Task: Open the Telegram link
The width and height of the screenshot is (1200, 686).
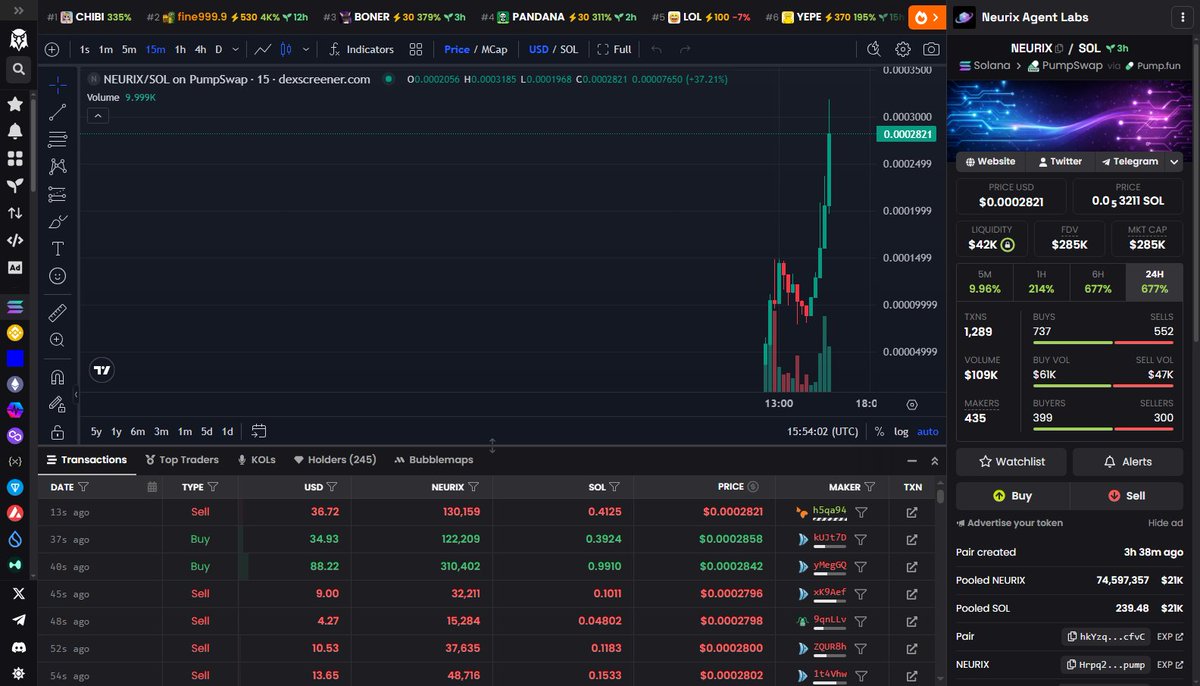Action: point(1129,162)
